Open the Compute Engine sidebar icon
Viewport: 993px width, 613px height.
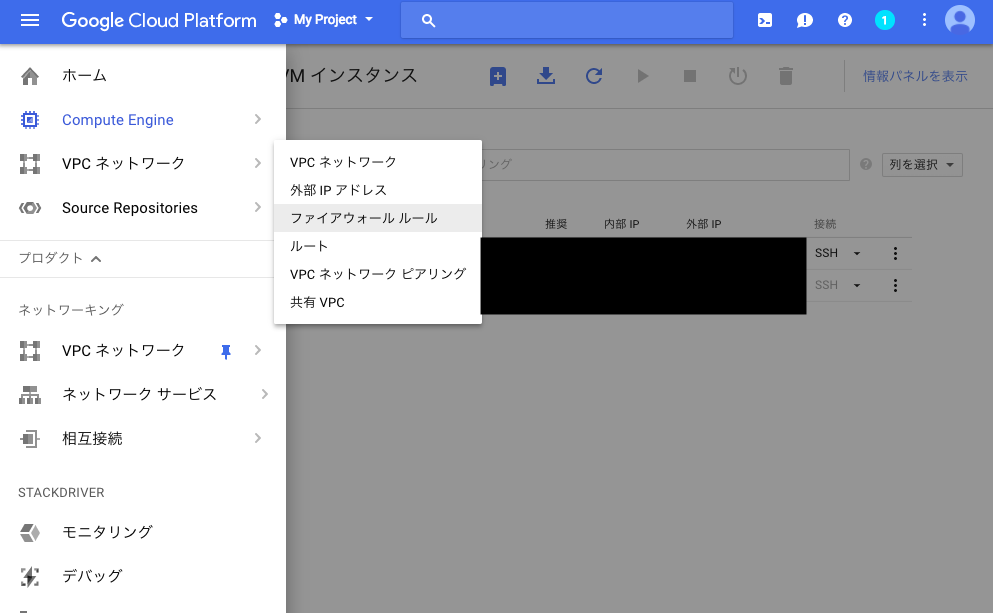coord(29,119)
